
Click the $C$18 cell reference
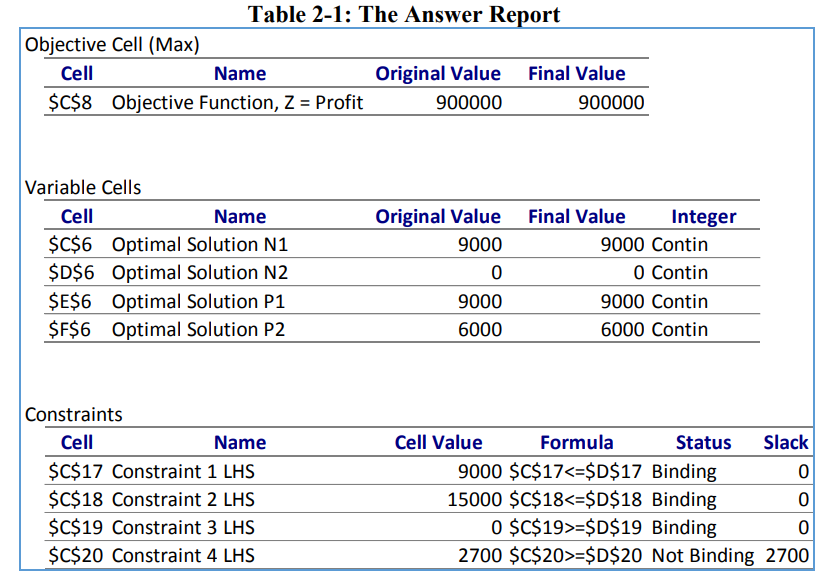[x=75, y=499]
